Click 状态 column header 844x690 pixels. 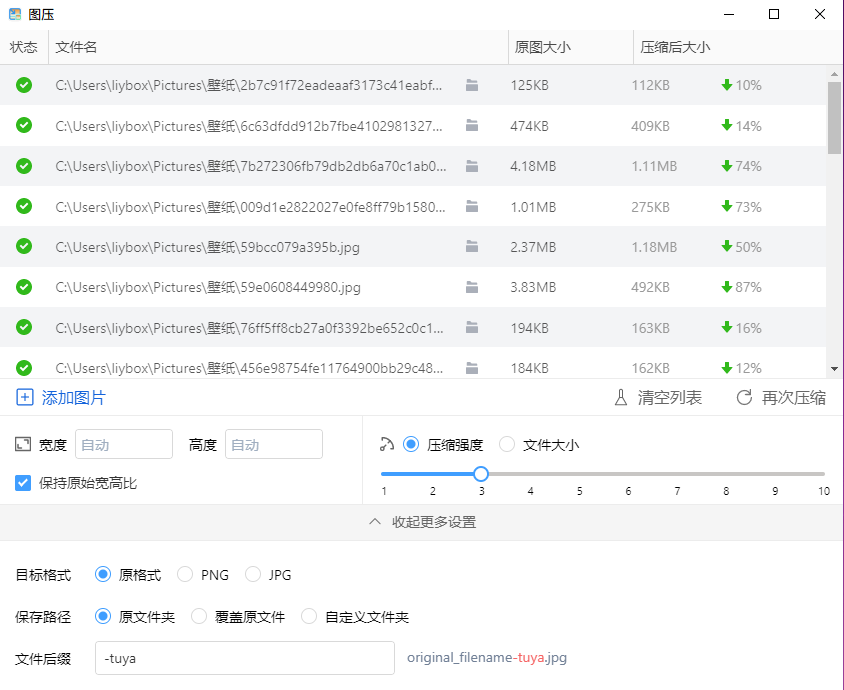24,47
